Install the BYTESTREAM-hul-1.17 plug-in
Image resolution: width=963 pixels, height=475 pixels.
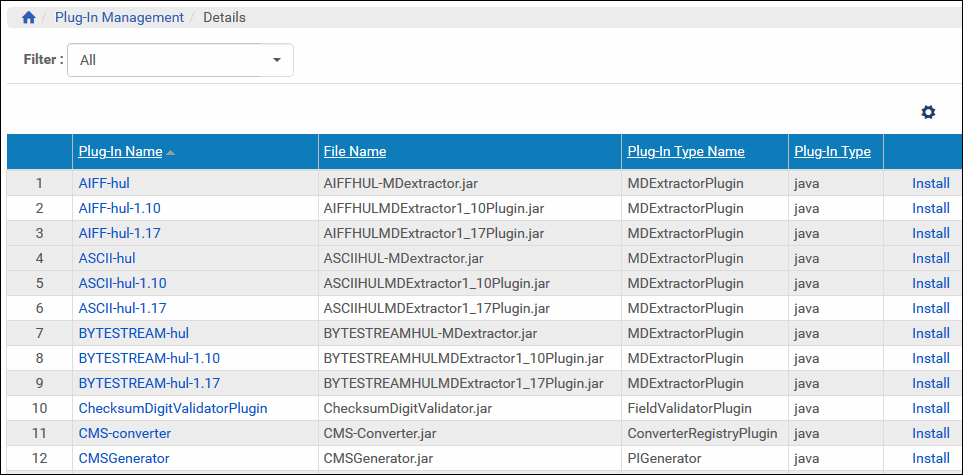point(930,383)
